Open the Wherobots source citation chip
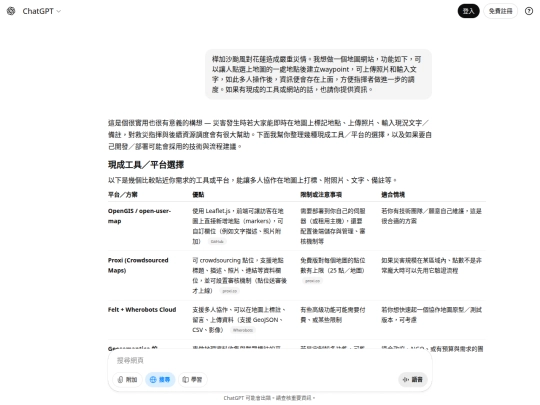Screen dimensions: 540x405 click(242, 330)
